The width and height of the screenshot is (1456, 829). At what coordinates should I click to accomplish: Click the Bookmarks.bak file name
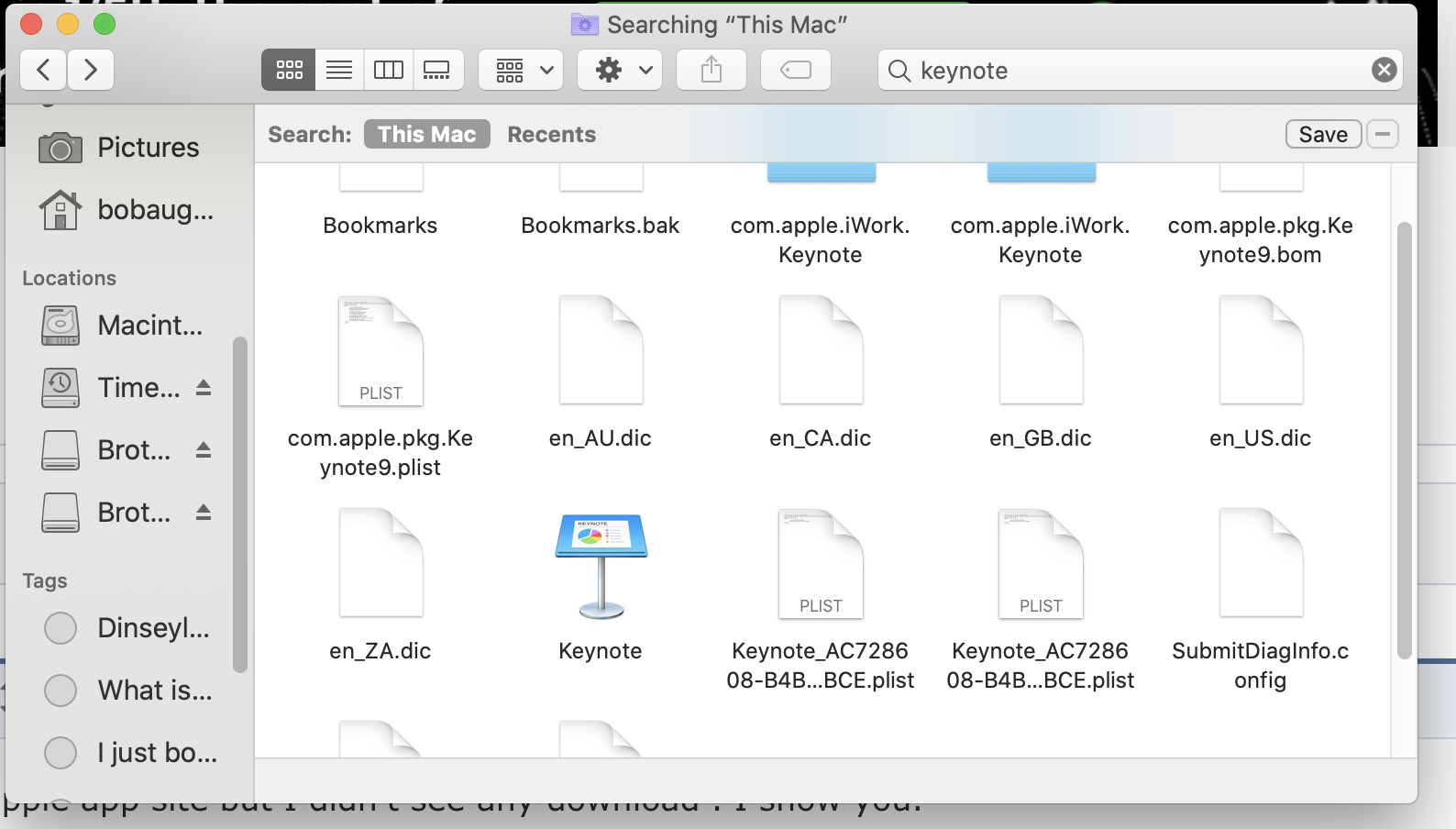point(601,226)
